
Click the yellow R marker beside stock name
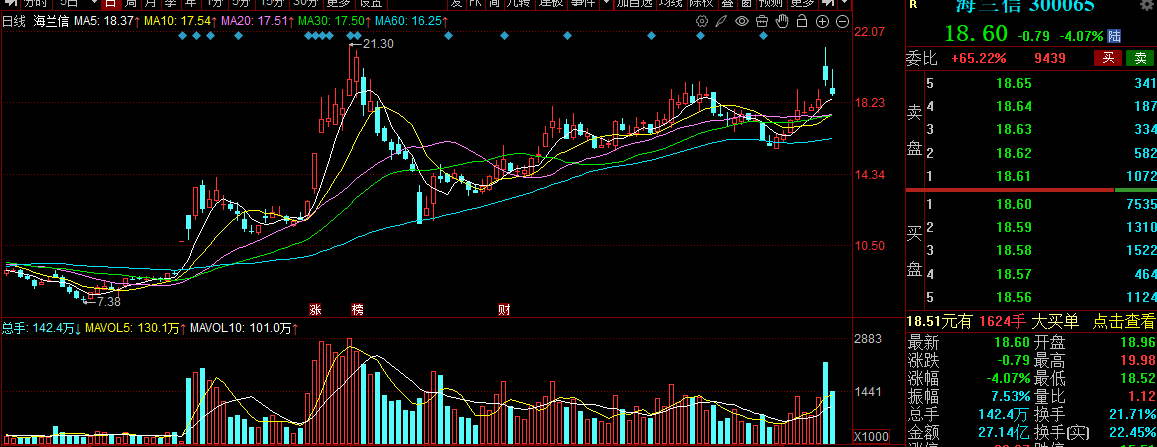pos(913,4)
